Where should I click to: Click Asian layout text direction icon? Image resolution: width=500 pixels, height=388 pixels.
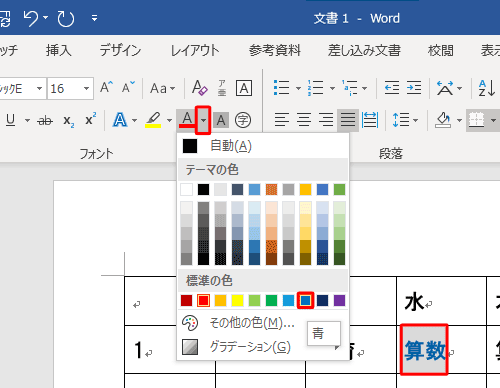click(x=445, y=88)
